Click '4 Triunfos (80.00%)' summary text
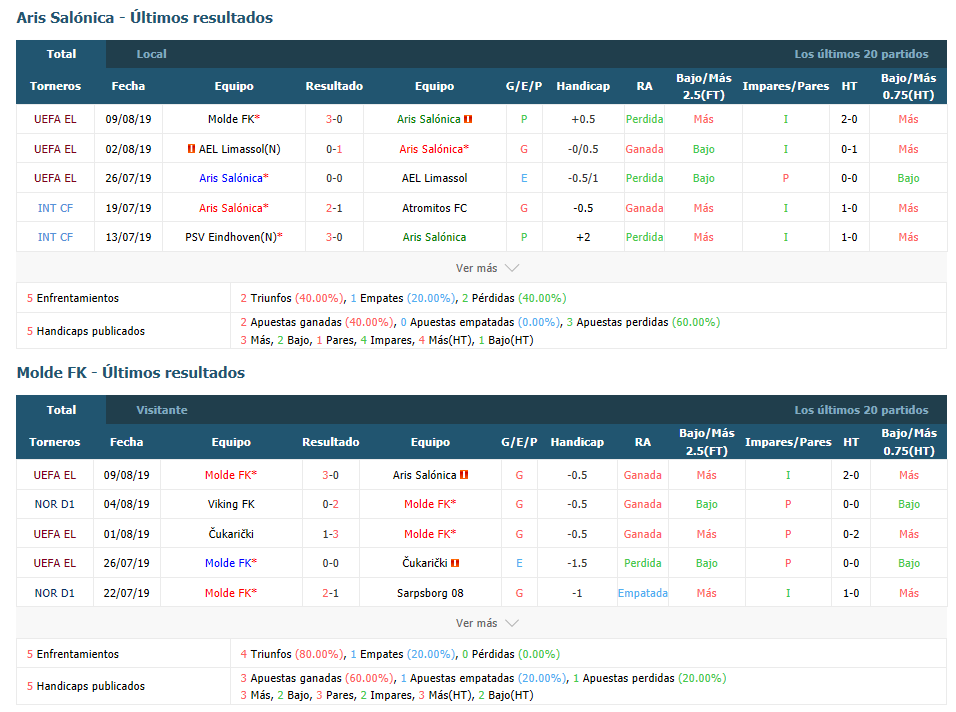956x712 pixels. click(x=292, y=654)
